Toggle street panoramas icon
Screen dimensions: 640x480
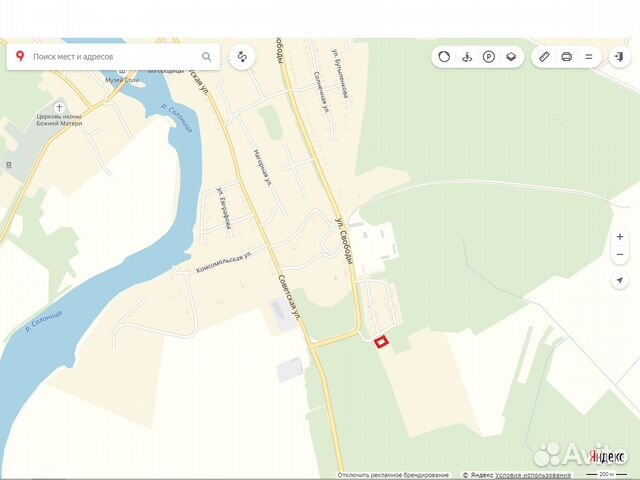pos(467,57)
